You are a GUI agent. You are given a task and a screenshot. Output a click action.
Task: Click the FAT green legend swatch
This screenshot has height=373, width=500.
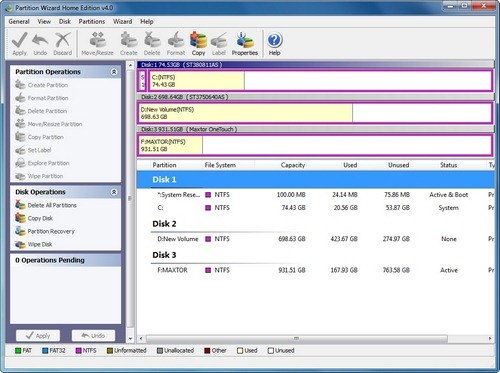point(18,351)
